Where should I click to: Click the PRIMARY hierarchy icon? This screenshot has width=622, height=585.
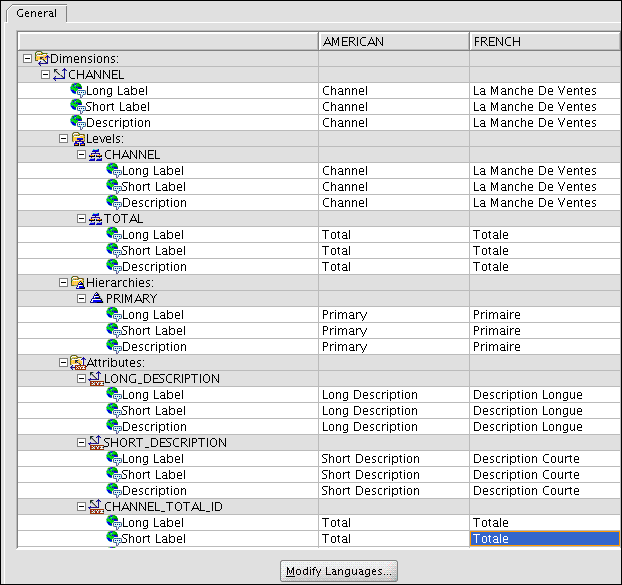(x=95, y=299)
